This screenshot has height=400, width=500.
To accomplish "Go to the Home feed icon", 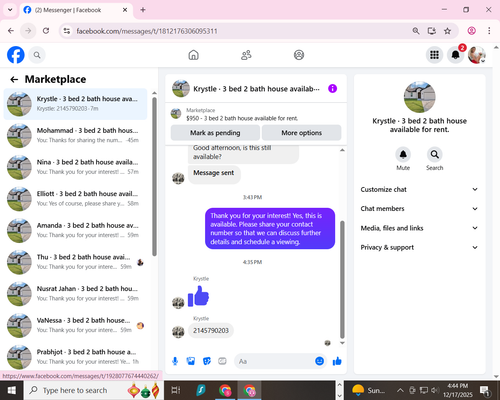I will pos(193,55).
